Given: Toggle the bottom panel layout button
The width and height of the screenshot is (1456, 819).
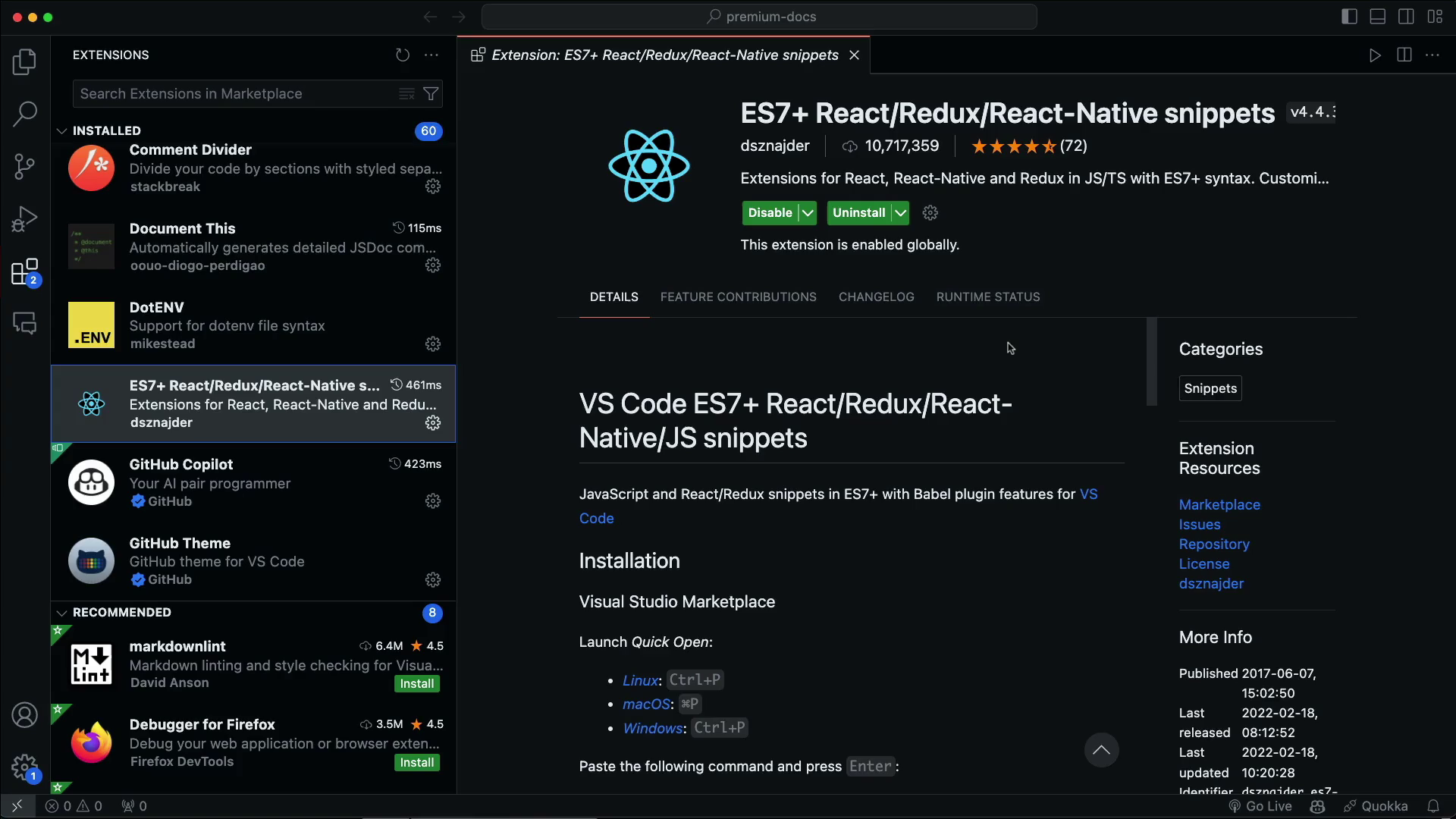Looking at the screenshot, I should [x=1378, y=17].
